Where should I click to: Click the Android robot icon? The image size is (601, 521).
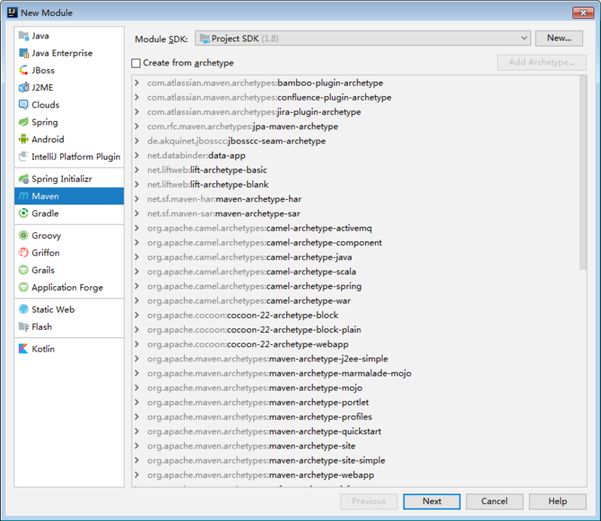(x=23, y=139)
